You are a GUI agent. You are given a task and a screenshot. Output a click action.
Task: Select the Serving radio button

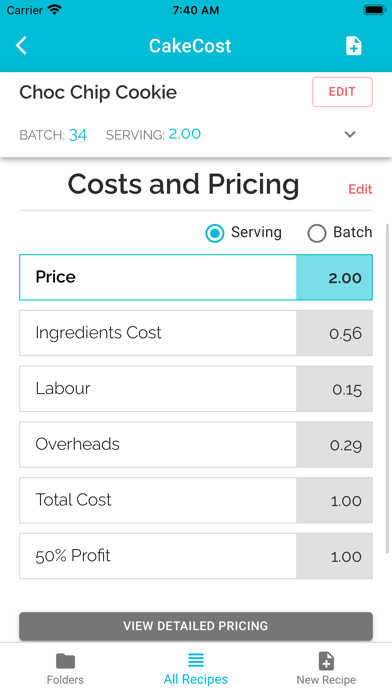(x=215, y=233)
